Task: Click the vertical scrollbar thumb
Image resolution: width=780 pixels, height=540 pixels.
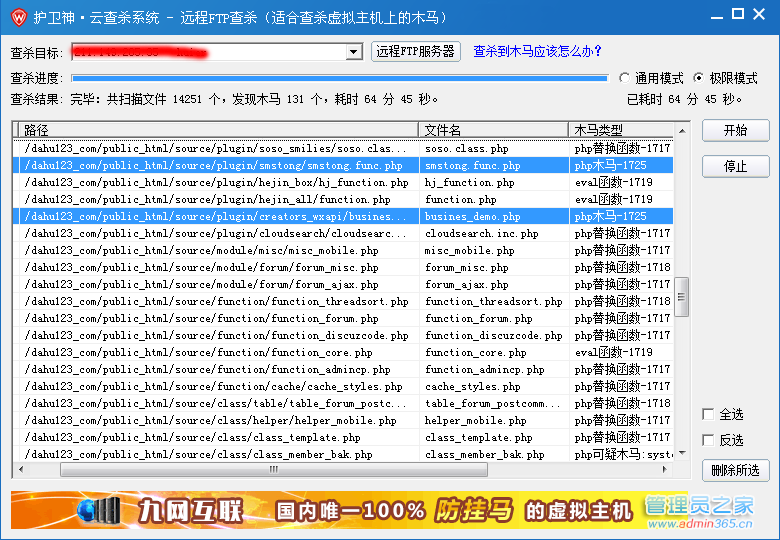Action: click(x=682, y=297)
